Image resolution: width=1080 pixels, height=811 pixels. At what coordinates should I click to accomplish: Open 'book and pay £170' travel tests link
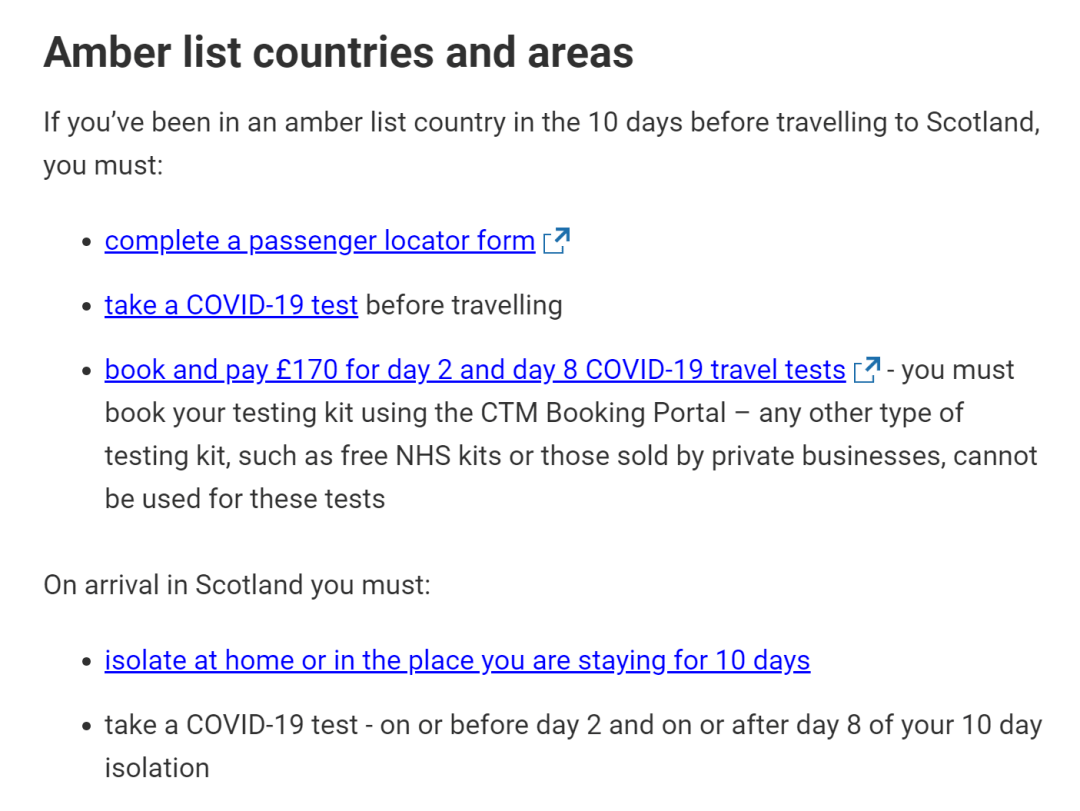pos(475,370)
